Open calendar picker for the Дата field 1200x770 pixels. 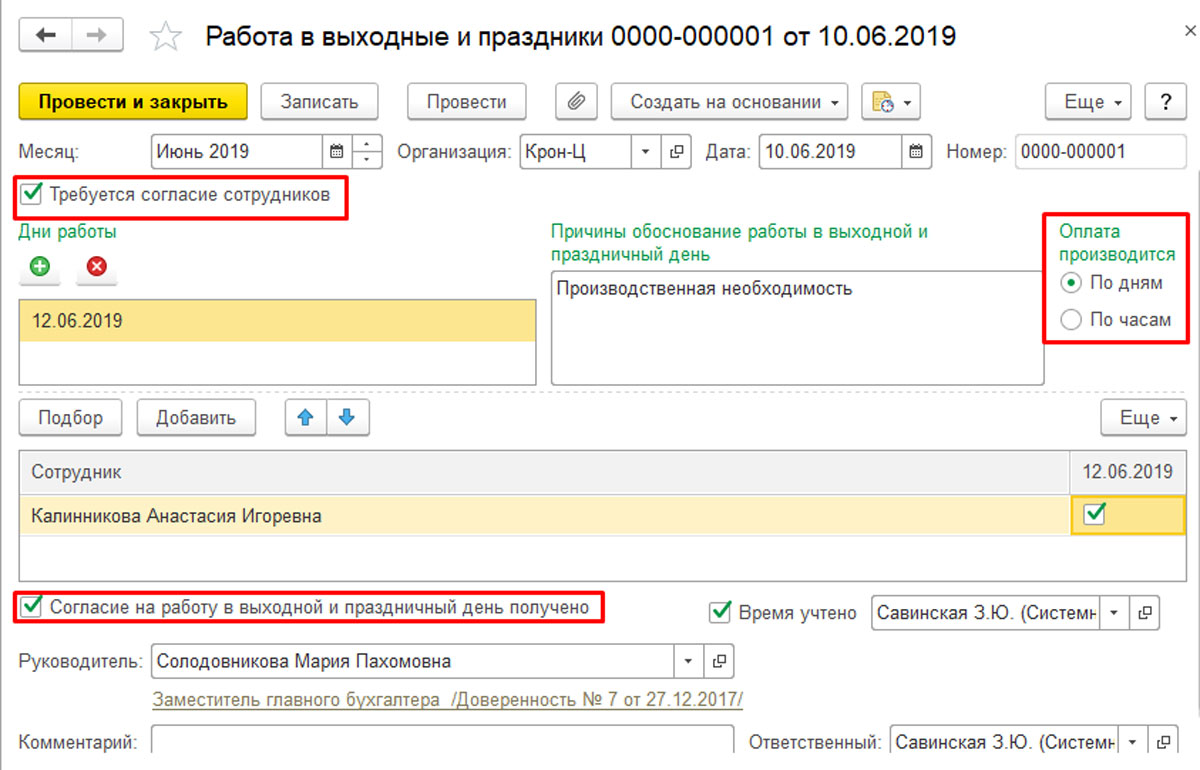(x=915, y=152)
